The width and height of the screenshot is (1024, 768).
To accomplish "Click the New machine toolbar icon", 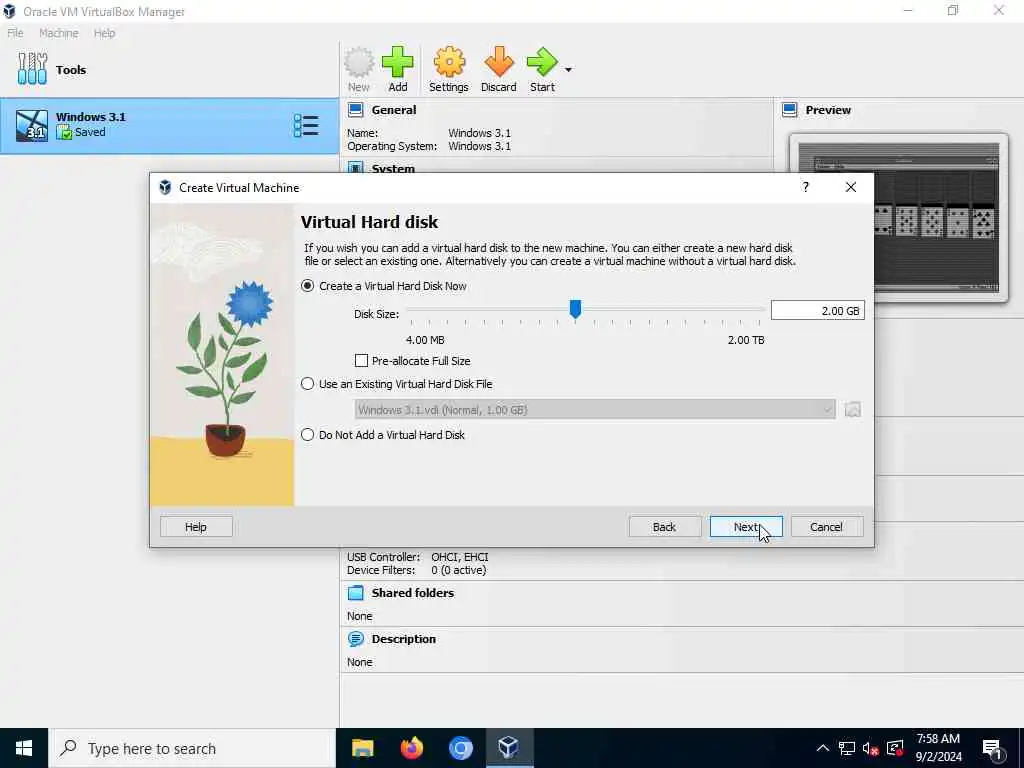I will point(359,69).
